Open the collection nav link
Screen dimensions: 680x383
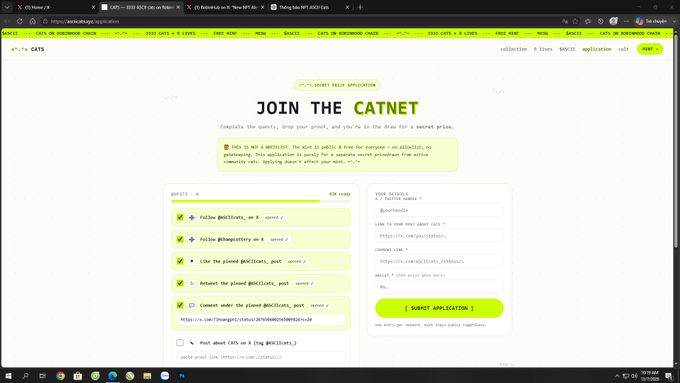(513, 49)
